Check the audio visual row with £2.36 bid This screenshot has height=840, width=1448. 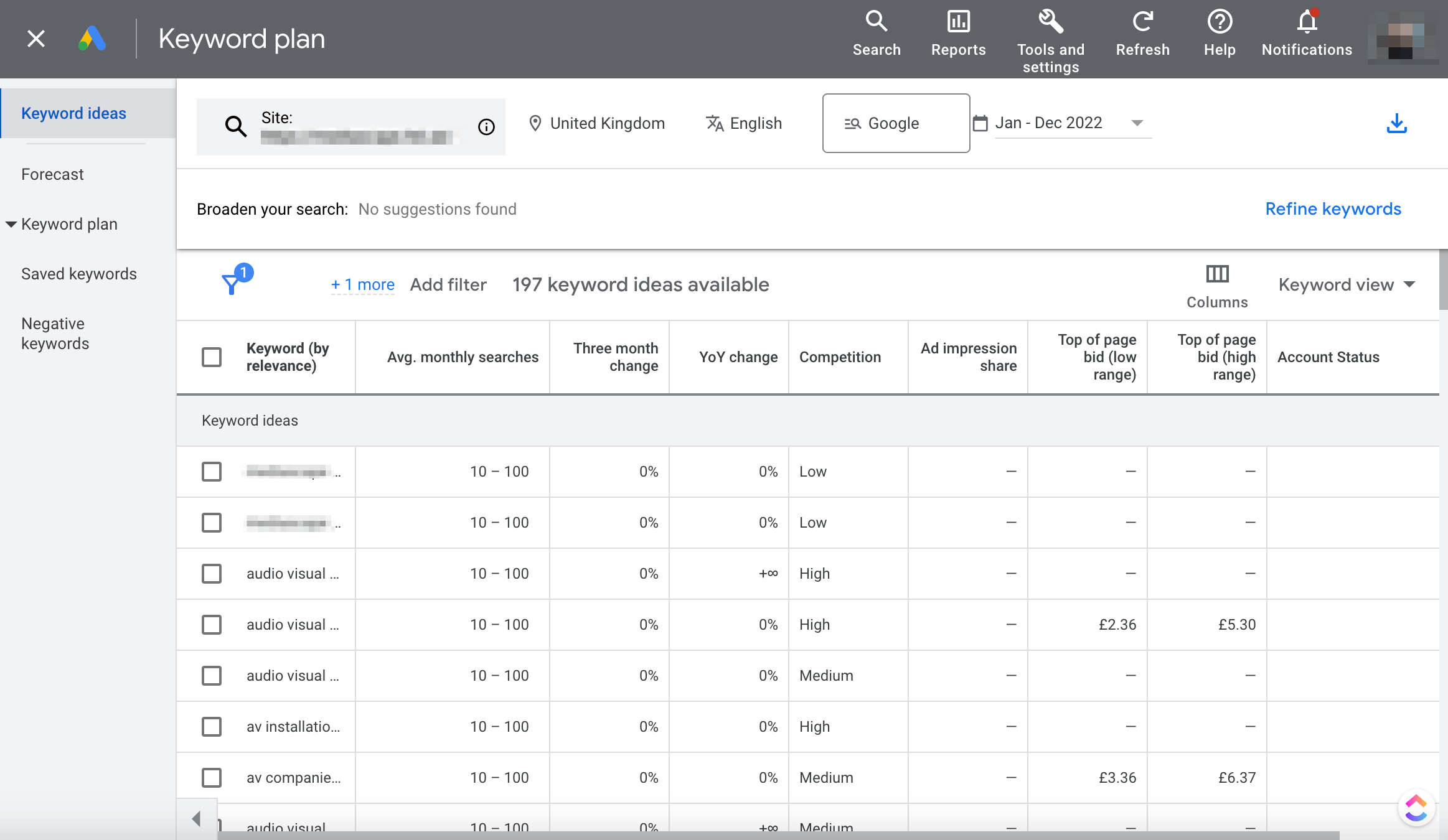tap(212, 625)
